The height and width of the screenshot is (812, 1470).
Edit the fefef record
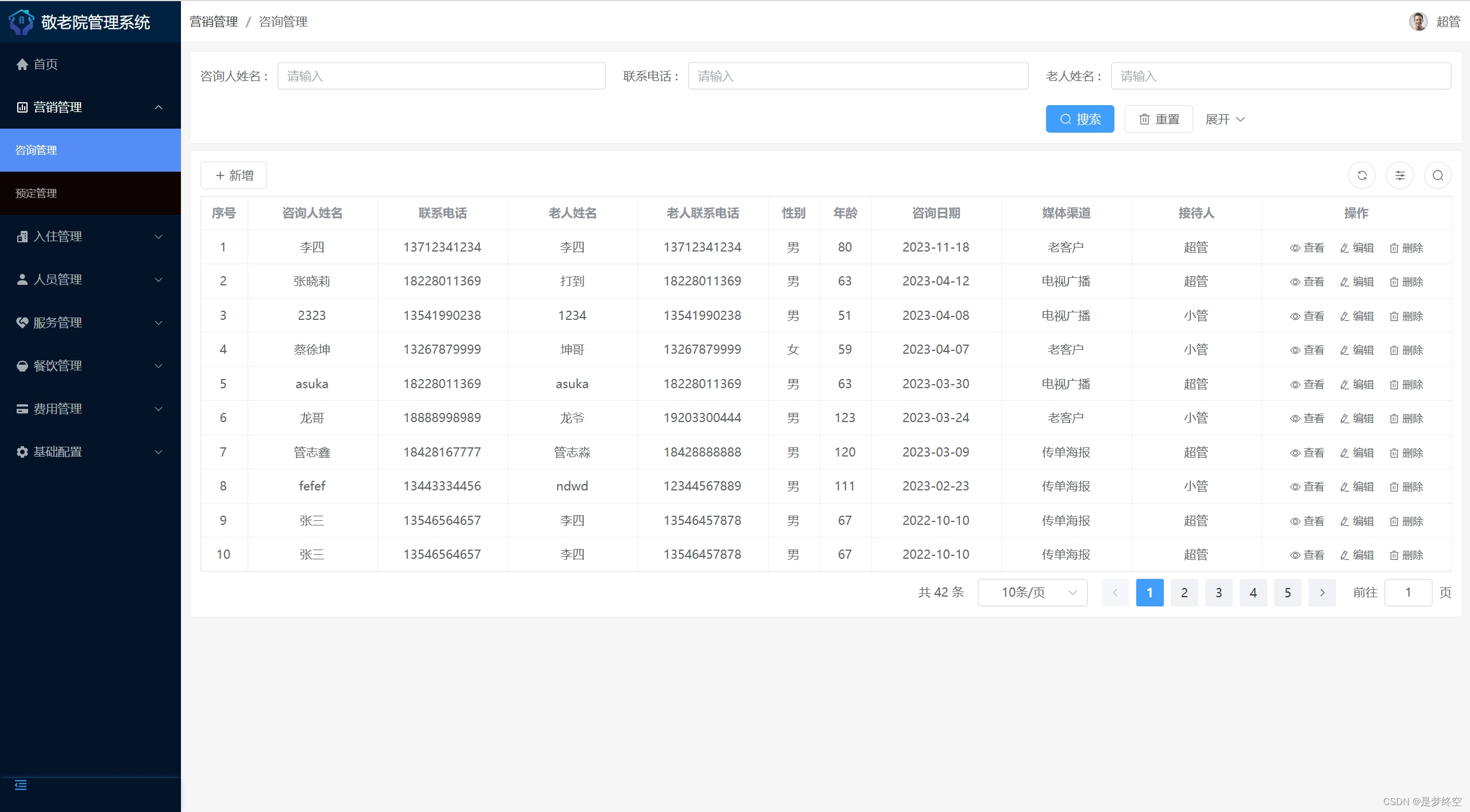[1357, 486]
